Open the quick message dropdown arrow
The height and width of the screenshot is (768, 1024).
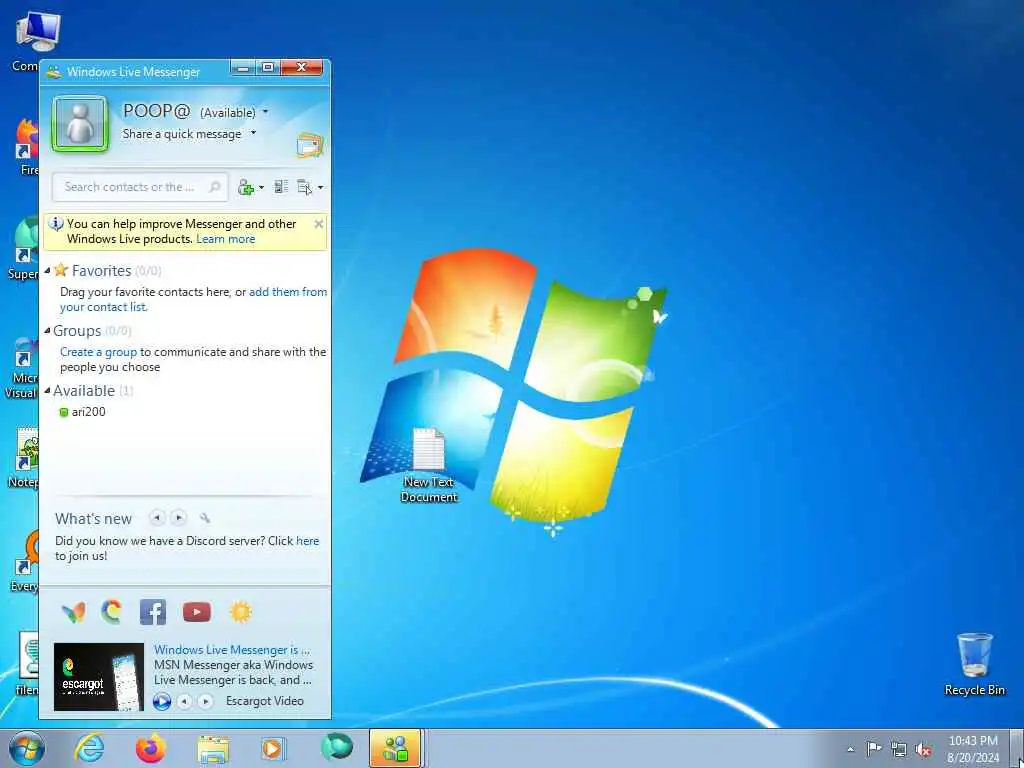point(253,133)
